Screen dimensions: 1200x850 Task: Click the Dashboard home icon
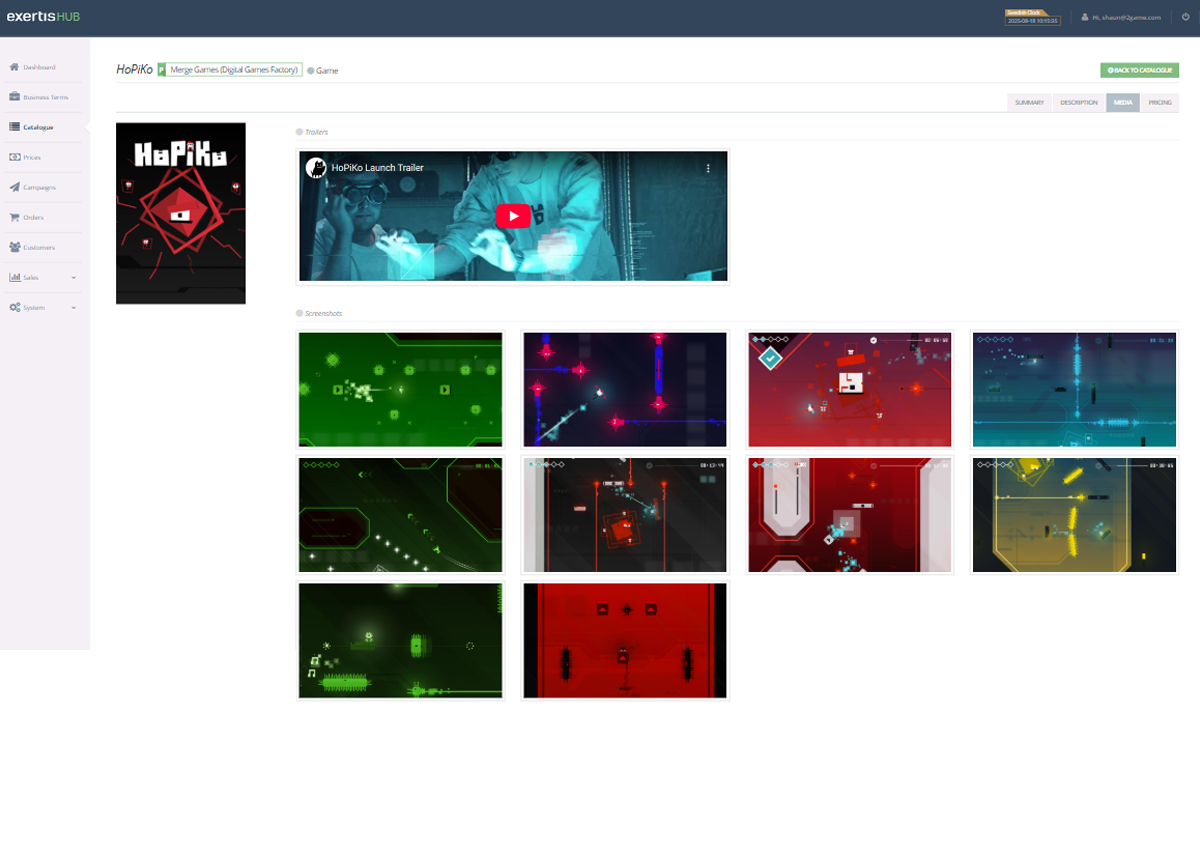14,67
